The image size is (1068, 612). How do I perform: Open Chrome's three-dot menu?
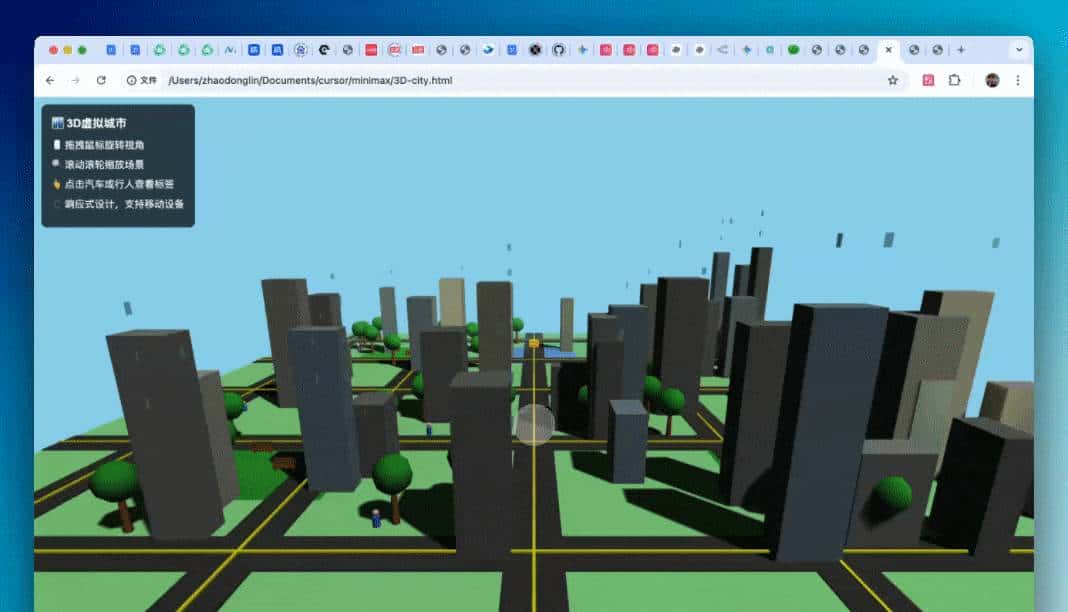click(1018, 80)
